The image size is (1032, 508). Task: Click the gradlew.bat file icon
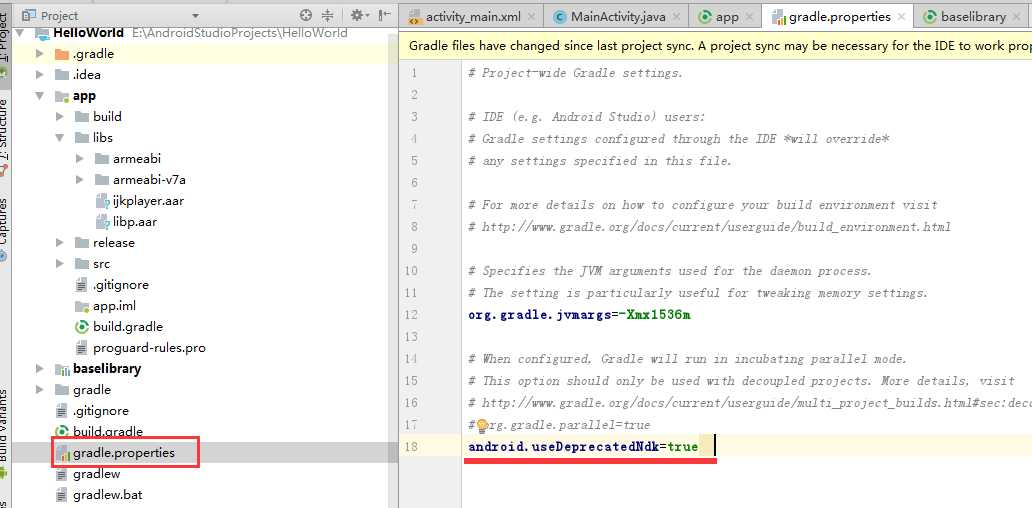tap(62, 495)
